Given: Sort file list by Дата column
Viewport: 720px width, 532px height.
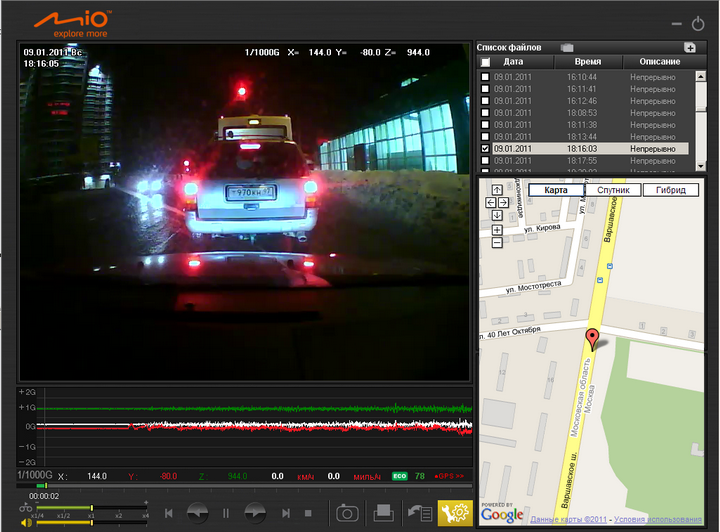Looking at the screenshot, I should pos(513,62).
